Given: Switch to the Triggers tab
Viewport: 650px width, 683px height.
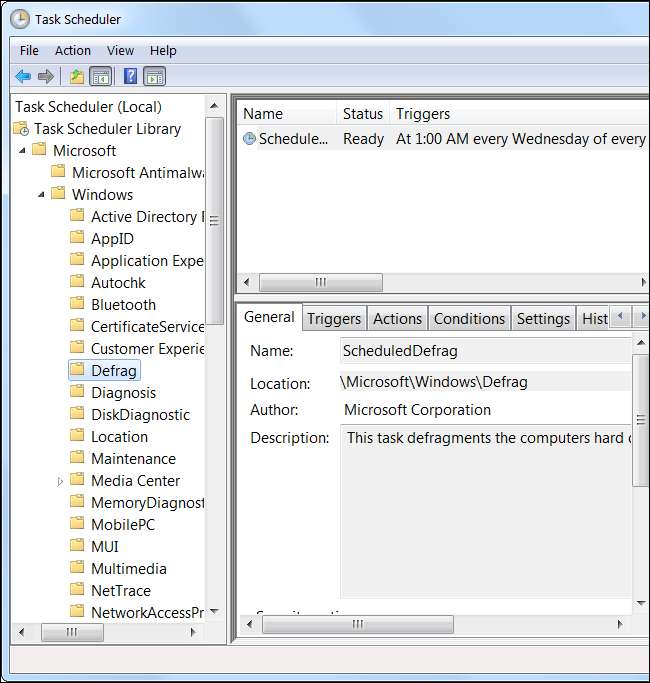Looking at the screenshot, I should (333, 318).
